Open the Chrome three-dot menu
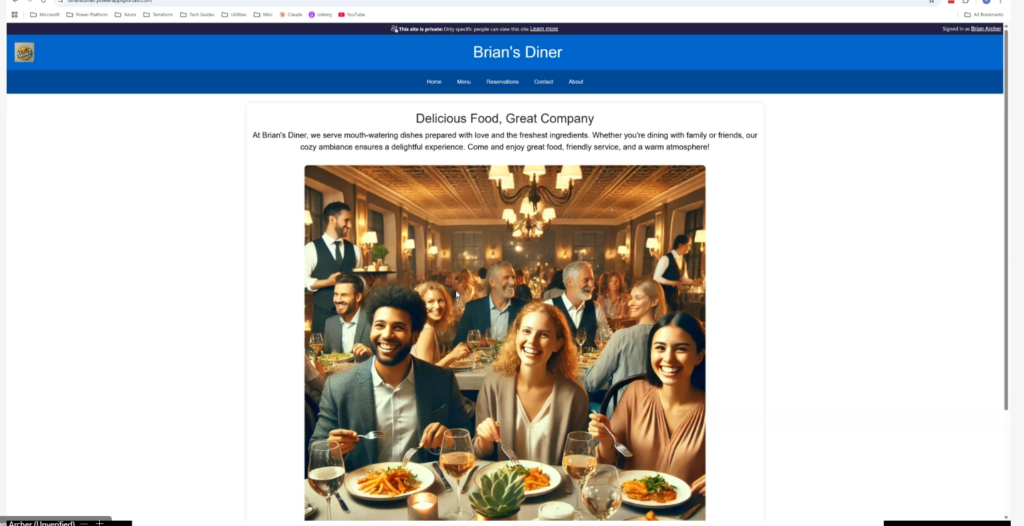This screenshot has height=526, width=1024. click(x=1000, y=1)
